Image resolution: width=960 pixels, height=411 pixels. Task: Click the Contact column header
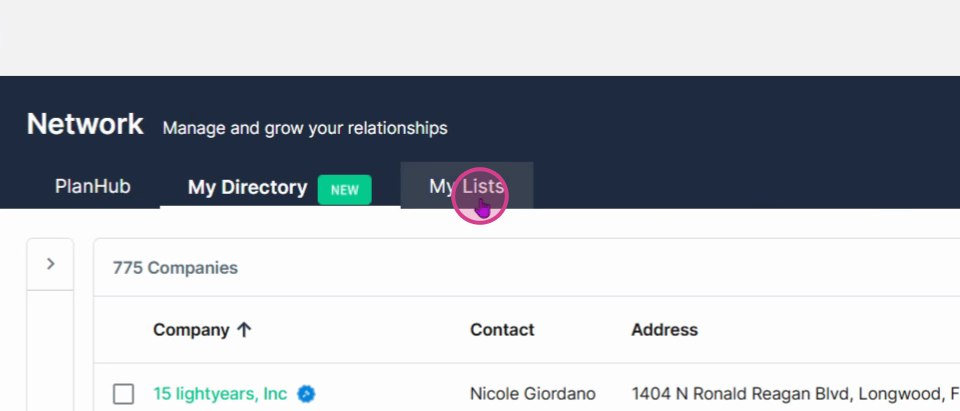point(502,330)
